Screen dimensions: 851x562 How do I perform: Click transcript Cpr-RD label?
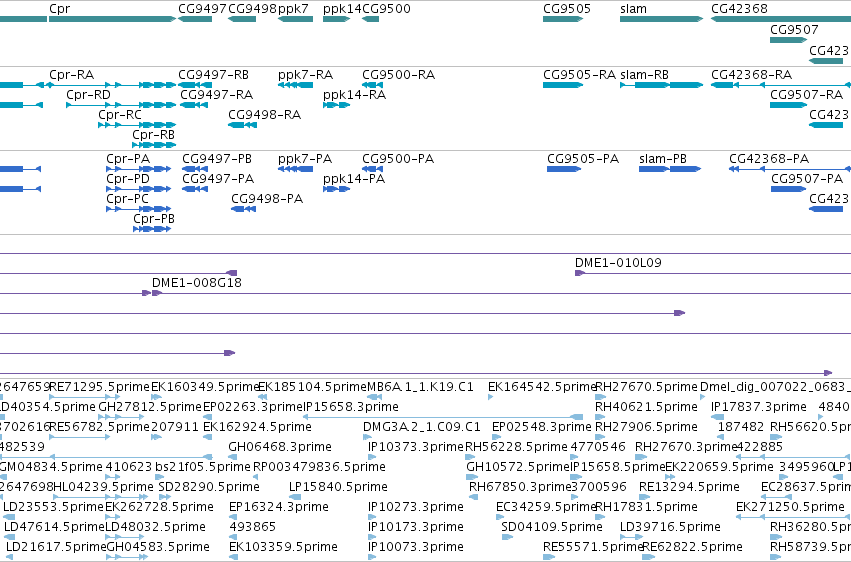(x=88, y=94)
